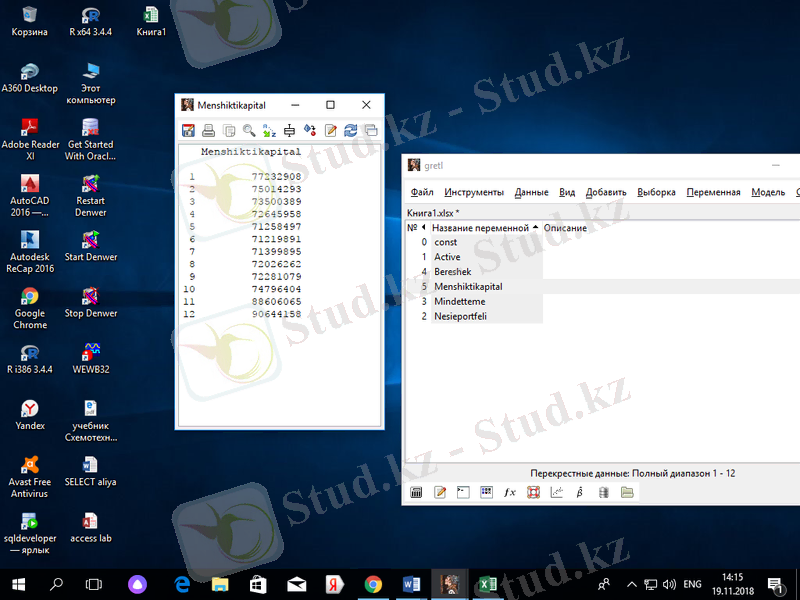The image size is (800, 600).
Task: Sort by Название переменной column header
Action: 480,228
